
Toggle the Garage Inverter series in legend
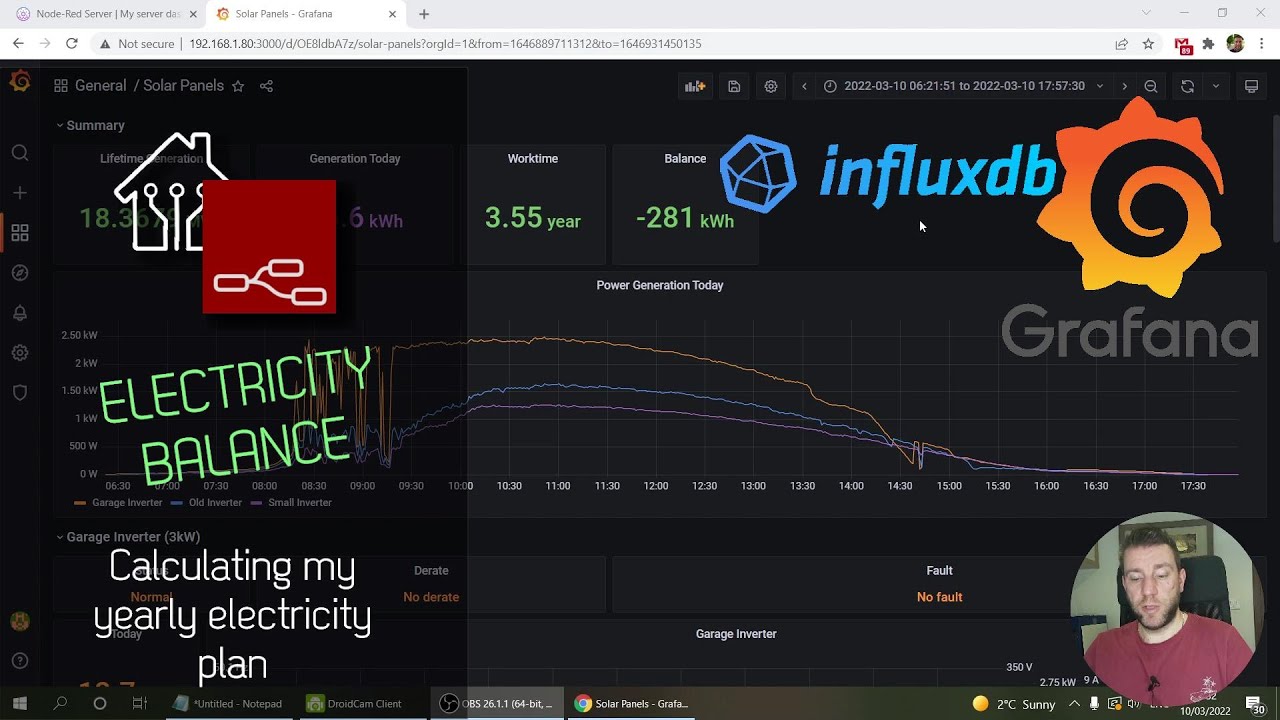pyautogui.click(x=126, y=503)
